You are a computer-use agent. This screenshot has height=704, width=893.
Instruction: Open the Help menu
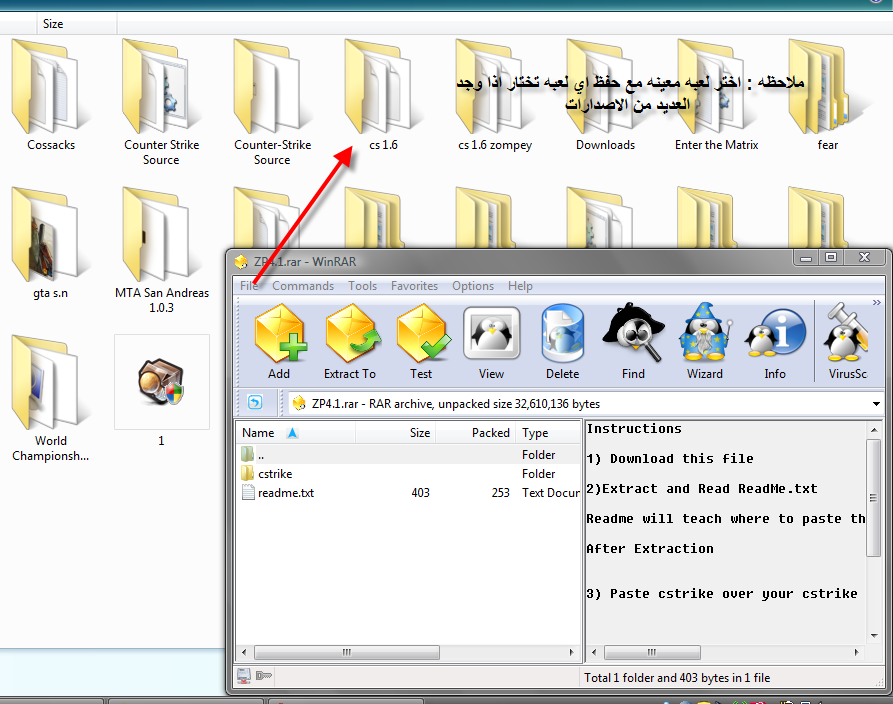click(x=520, y=286)
